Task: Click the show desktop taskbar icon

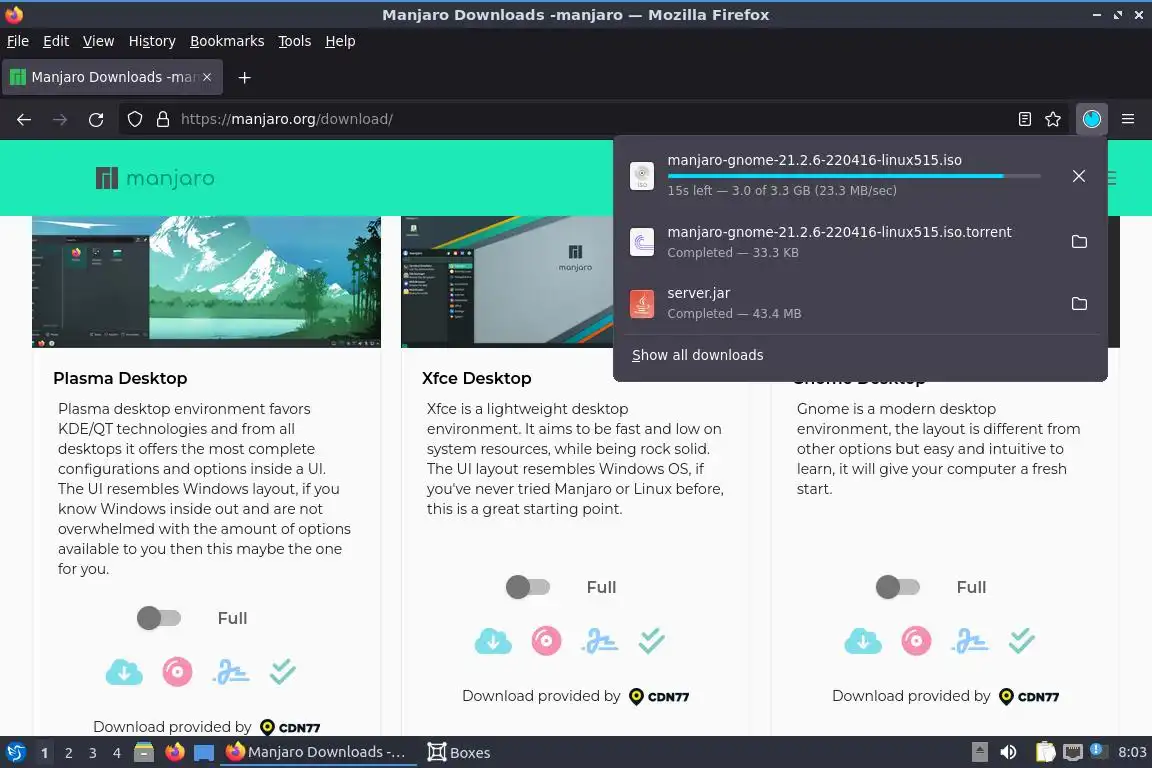Action: (x=204, y=753)
